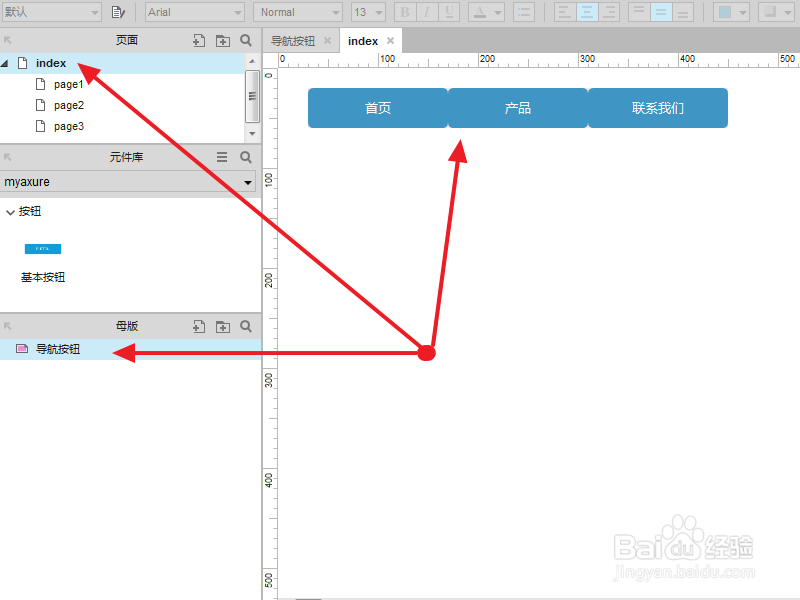
Task: Collapse the index page tree
Action: [5, 63]
